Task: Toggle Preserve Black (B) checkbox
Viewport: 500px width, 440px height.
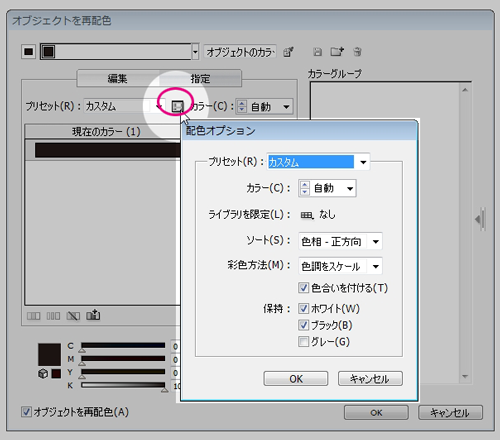Action: click(x=303, y=325)
